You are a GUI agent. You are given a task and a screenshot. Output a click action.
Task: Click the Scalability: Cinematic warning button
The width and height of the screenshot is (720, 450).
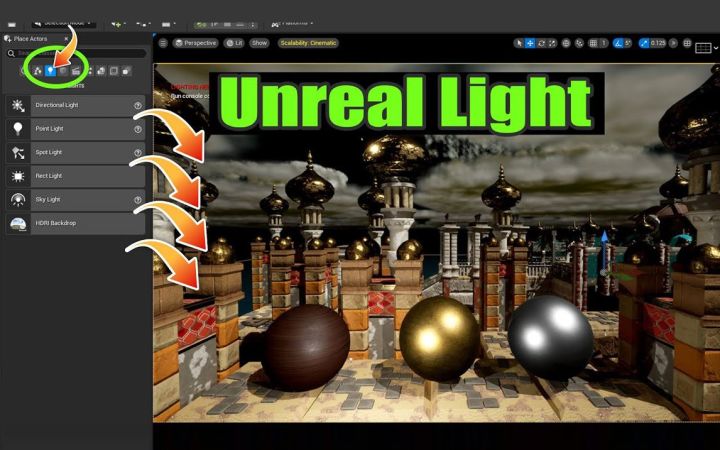click(308, 43)
